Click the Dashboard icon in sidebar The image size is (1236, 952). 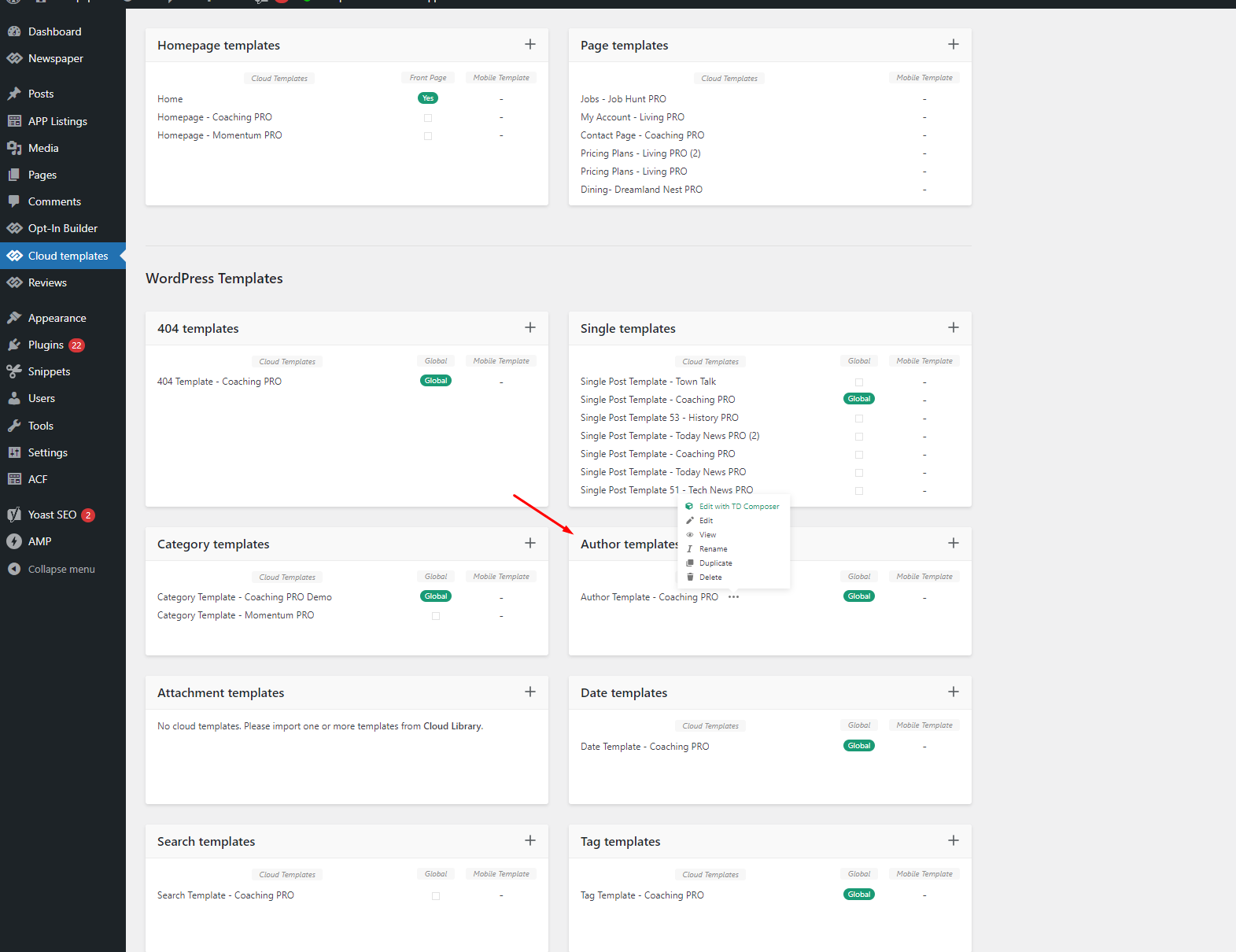pyautogui.click(x=14, y=31)
